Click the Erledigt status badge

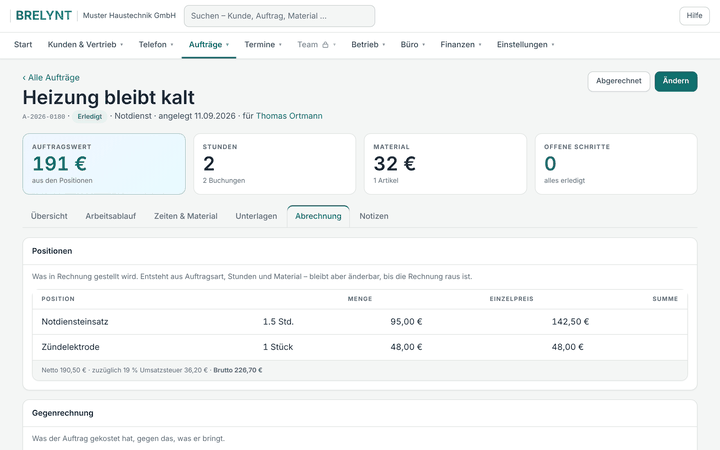(90, 117)
